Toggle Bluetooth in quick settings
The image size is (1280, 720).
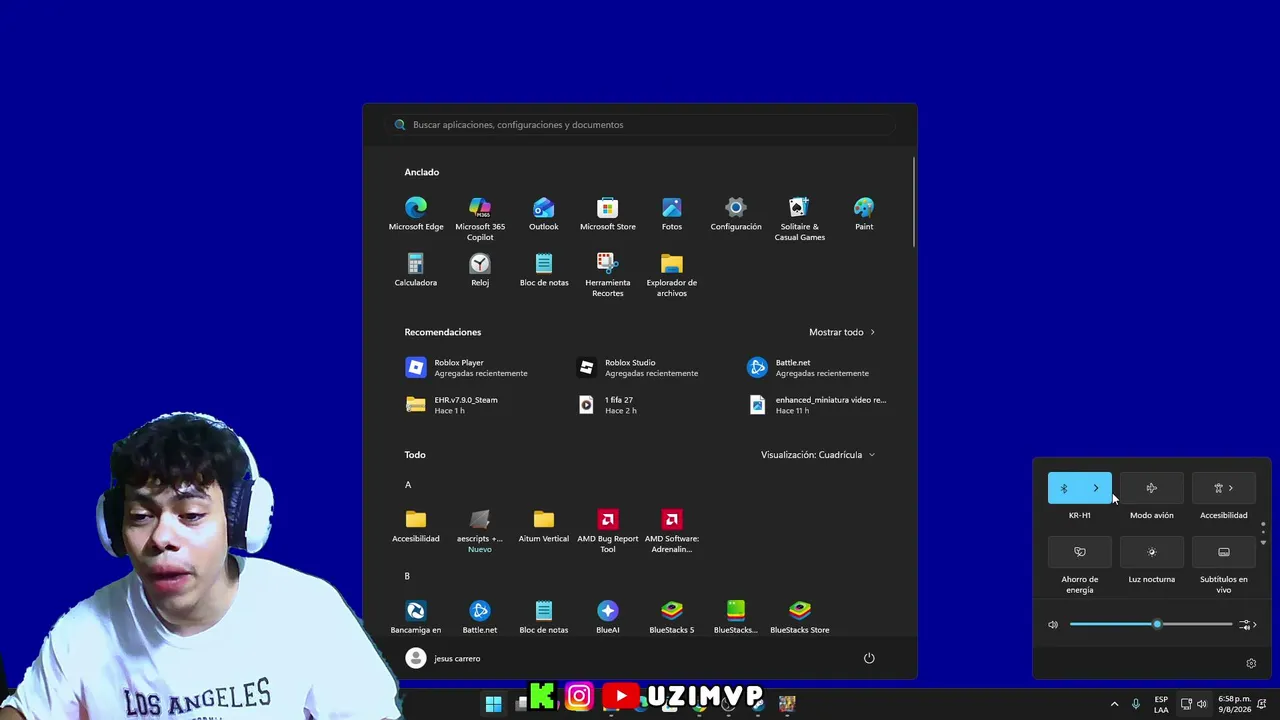pyautogui.click(x=1064, y=488)
